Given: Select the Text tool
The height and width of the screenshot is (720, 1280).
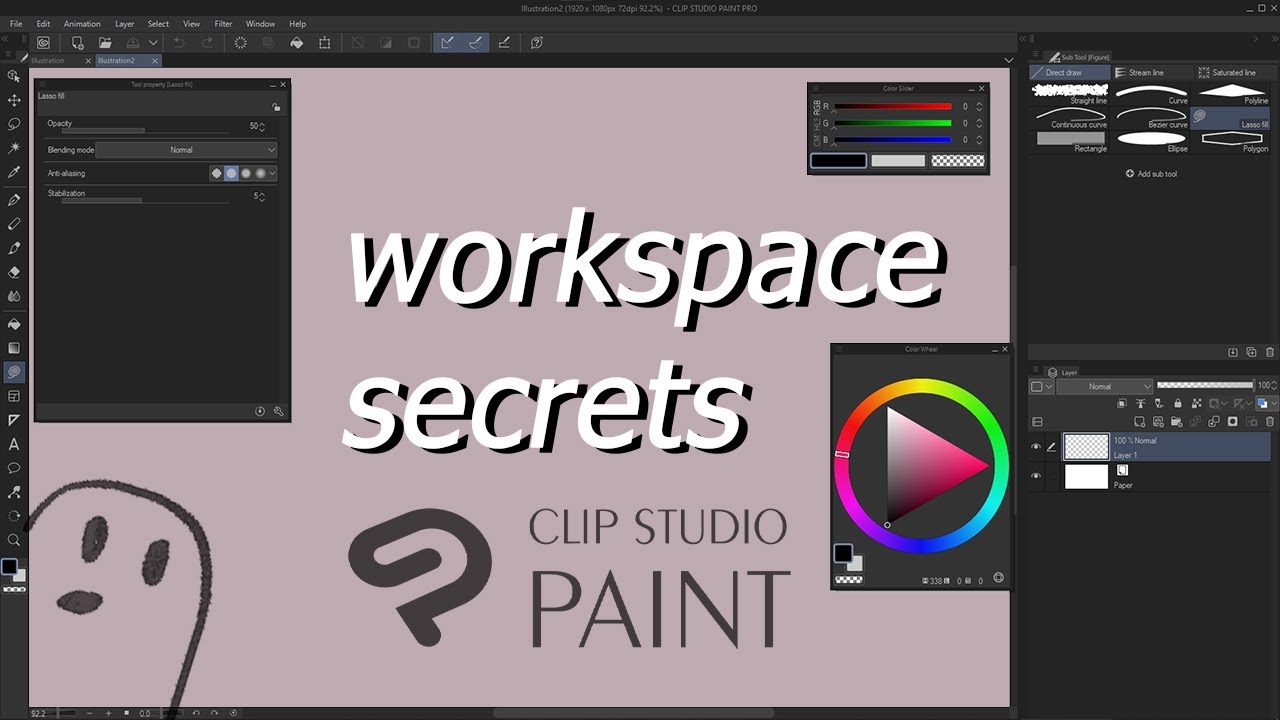Looking at the screenshot, I should click(14, 444).
